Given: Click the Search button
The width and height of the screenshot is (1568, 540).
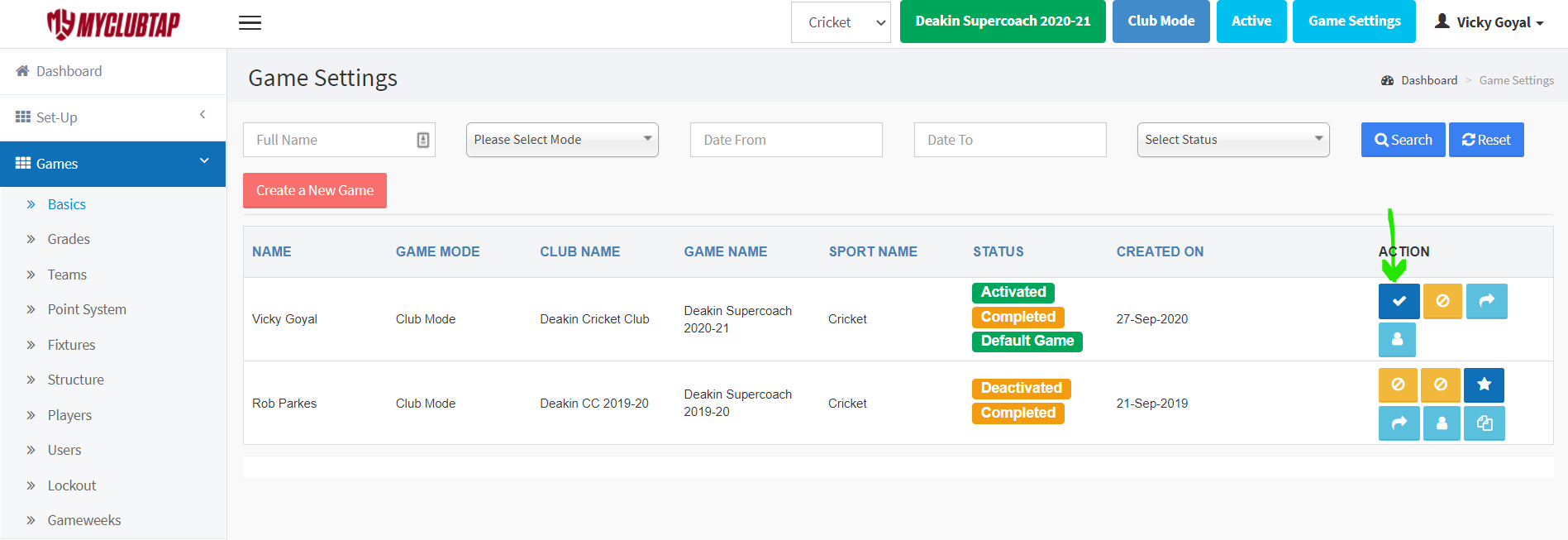Looking at the screenshot, I should (1403, 140).
